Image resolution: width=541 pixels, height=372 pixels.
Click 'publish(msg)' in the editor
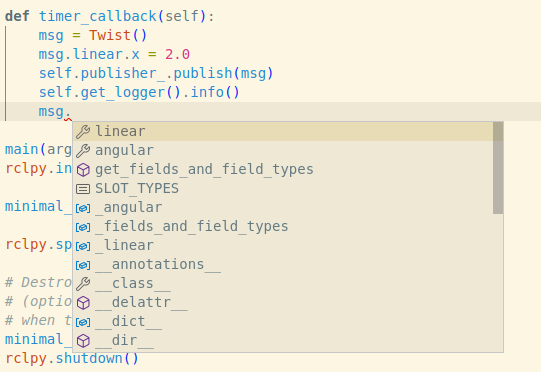click(223, 73)
